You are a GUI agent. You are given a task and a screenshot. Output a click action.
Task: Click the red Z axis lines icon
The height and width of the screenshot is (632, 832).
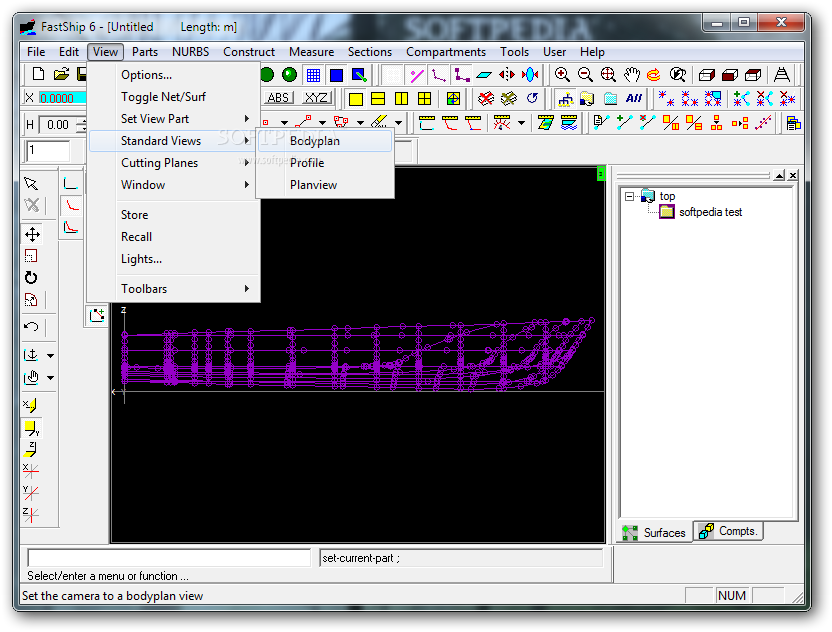[x=31, y=514]
